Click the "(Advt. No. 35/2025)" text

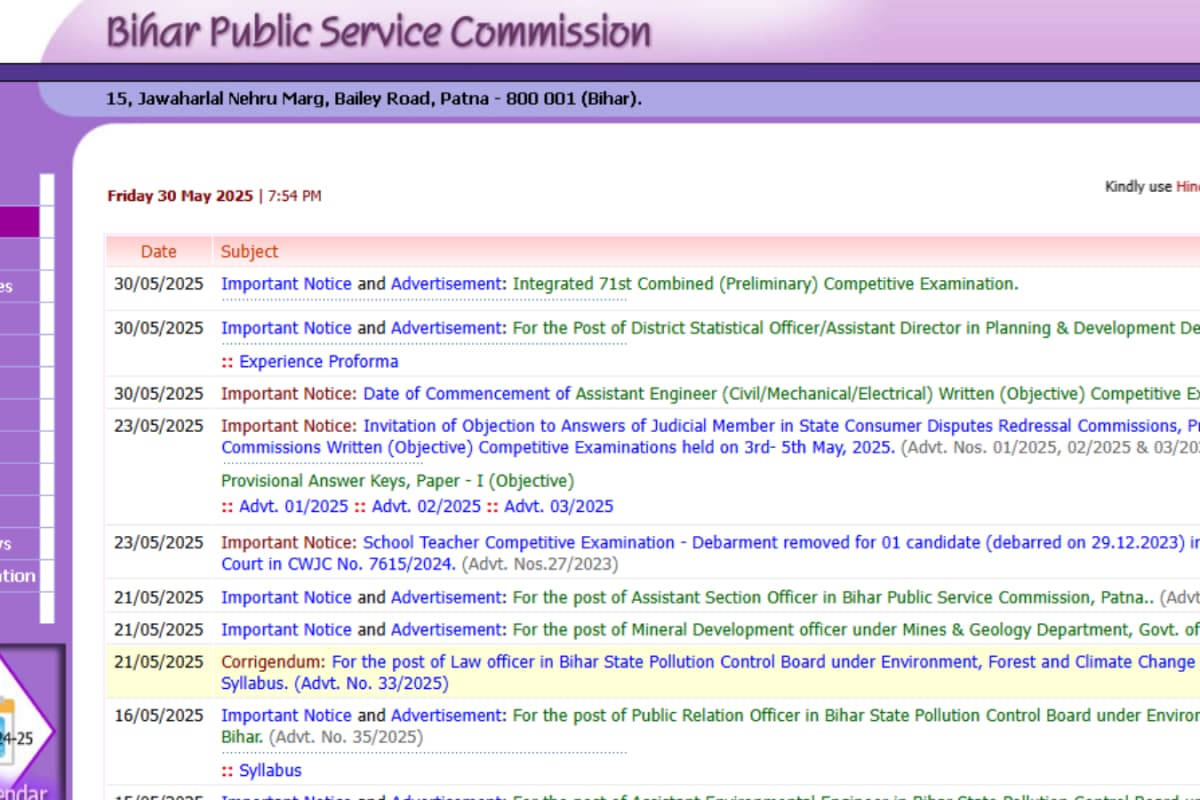click(345, 737)
